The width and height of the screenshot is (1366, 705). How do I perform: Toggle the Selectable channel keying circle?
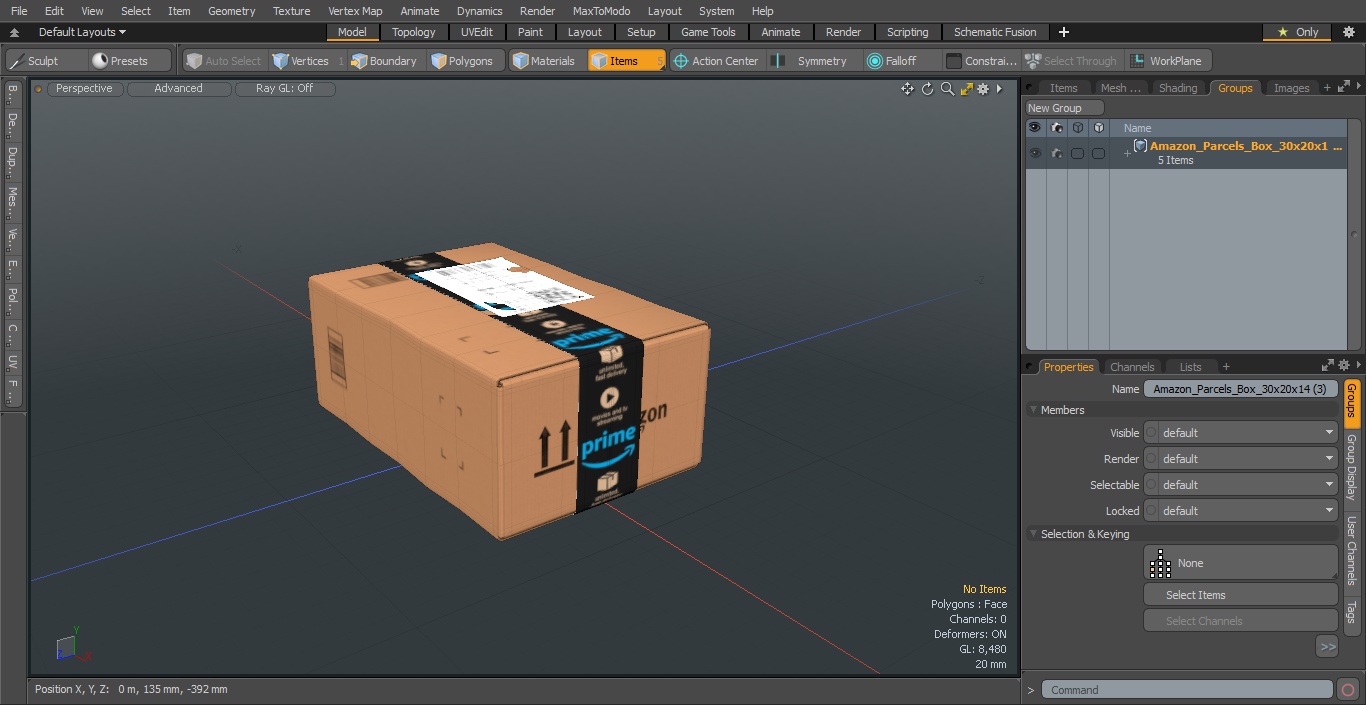(1151, 485)
